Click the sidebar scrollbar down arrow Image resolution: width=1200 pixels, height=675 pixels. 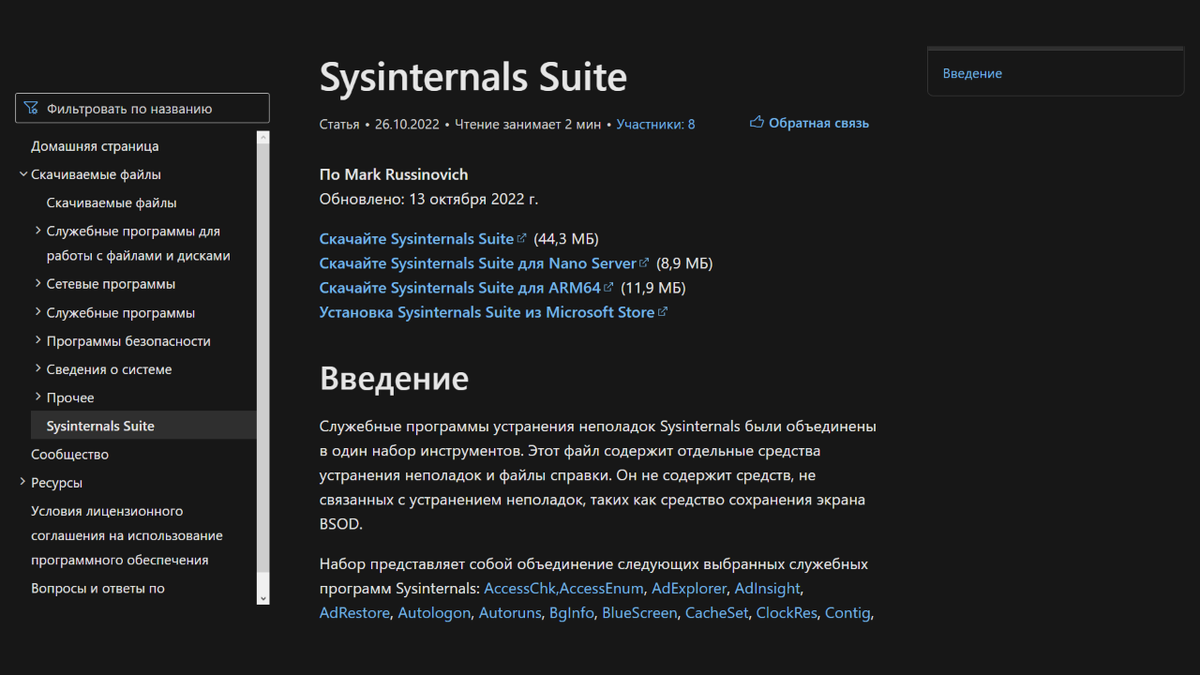[263, 597]
